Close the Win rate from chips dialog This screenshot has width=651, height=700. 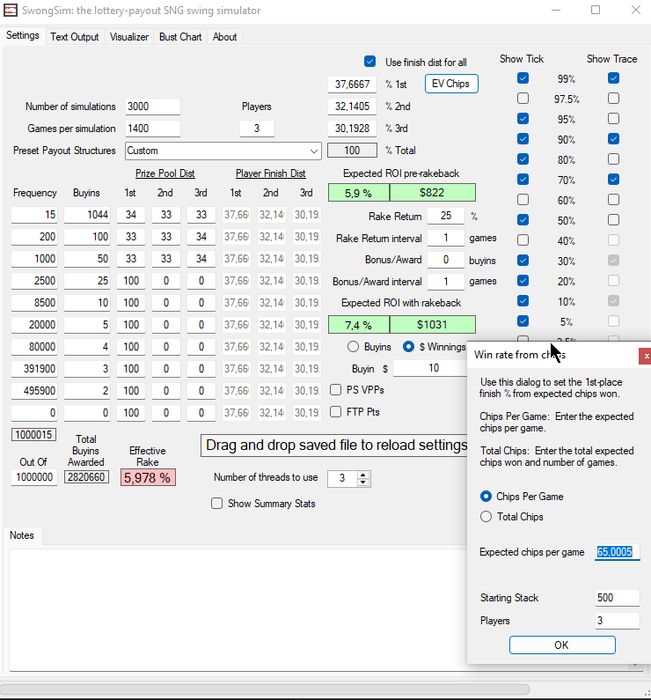click(645, 356)
